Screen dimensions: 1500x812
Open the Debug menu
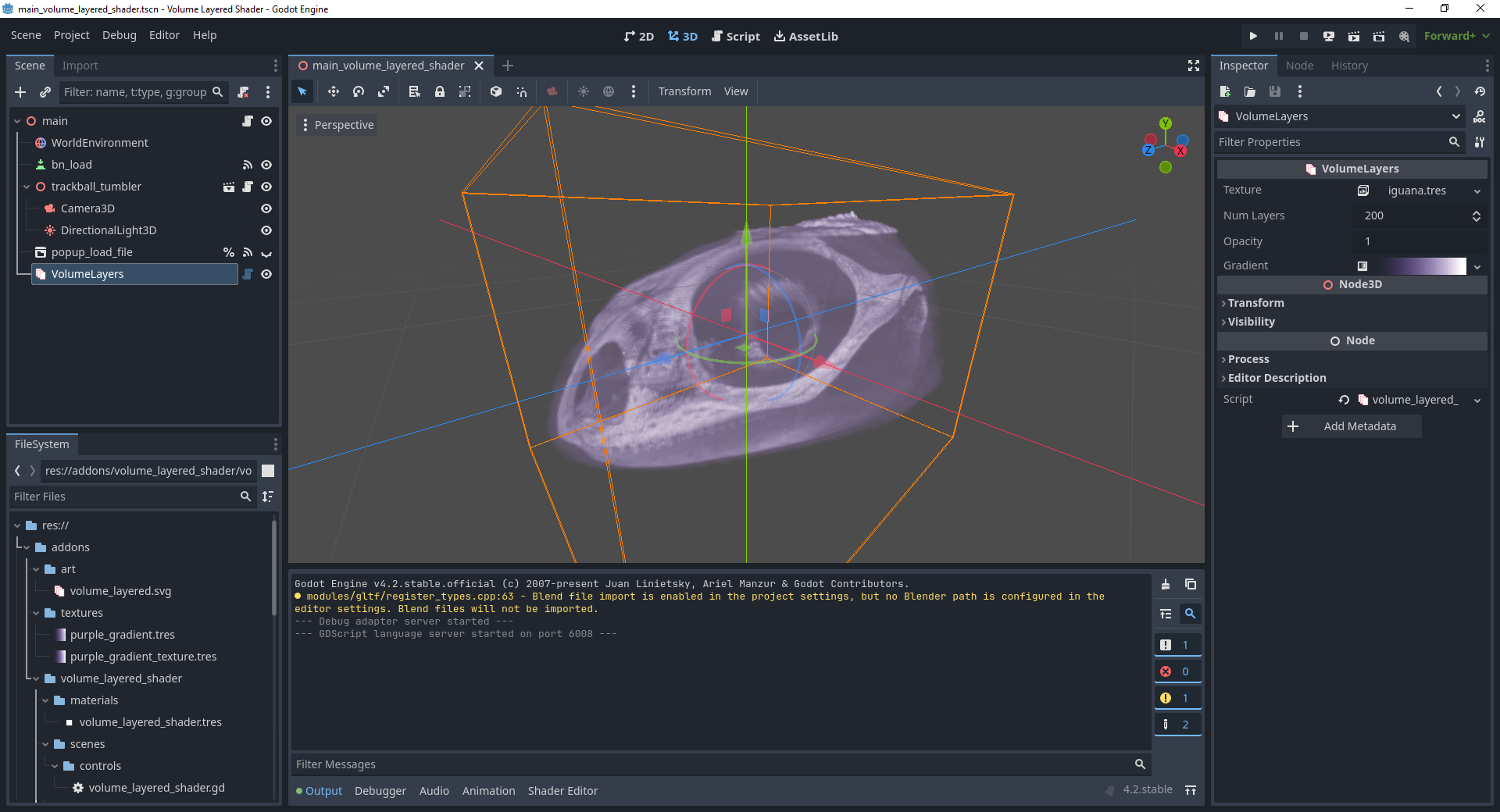119,35
